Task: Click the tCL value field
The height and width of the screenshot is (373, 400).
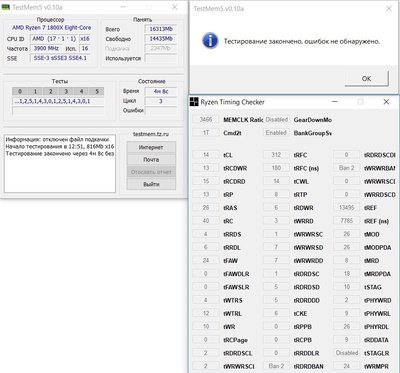Action: tap(206, 155)
